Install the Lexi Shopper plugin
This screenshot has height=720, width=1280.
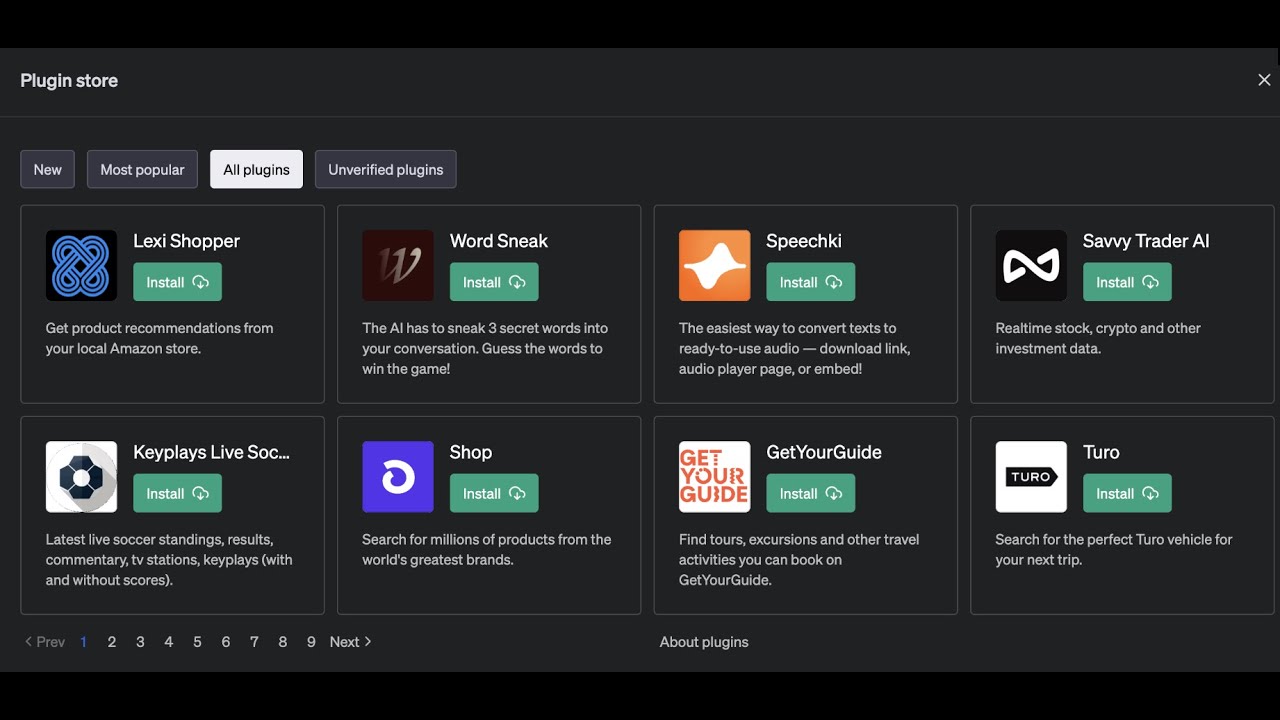tap(177, 283)
